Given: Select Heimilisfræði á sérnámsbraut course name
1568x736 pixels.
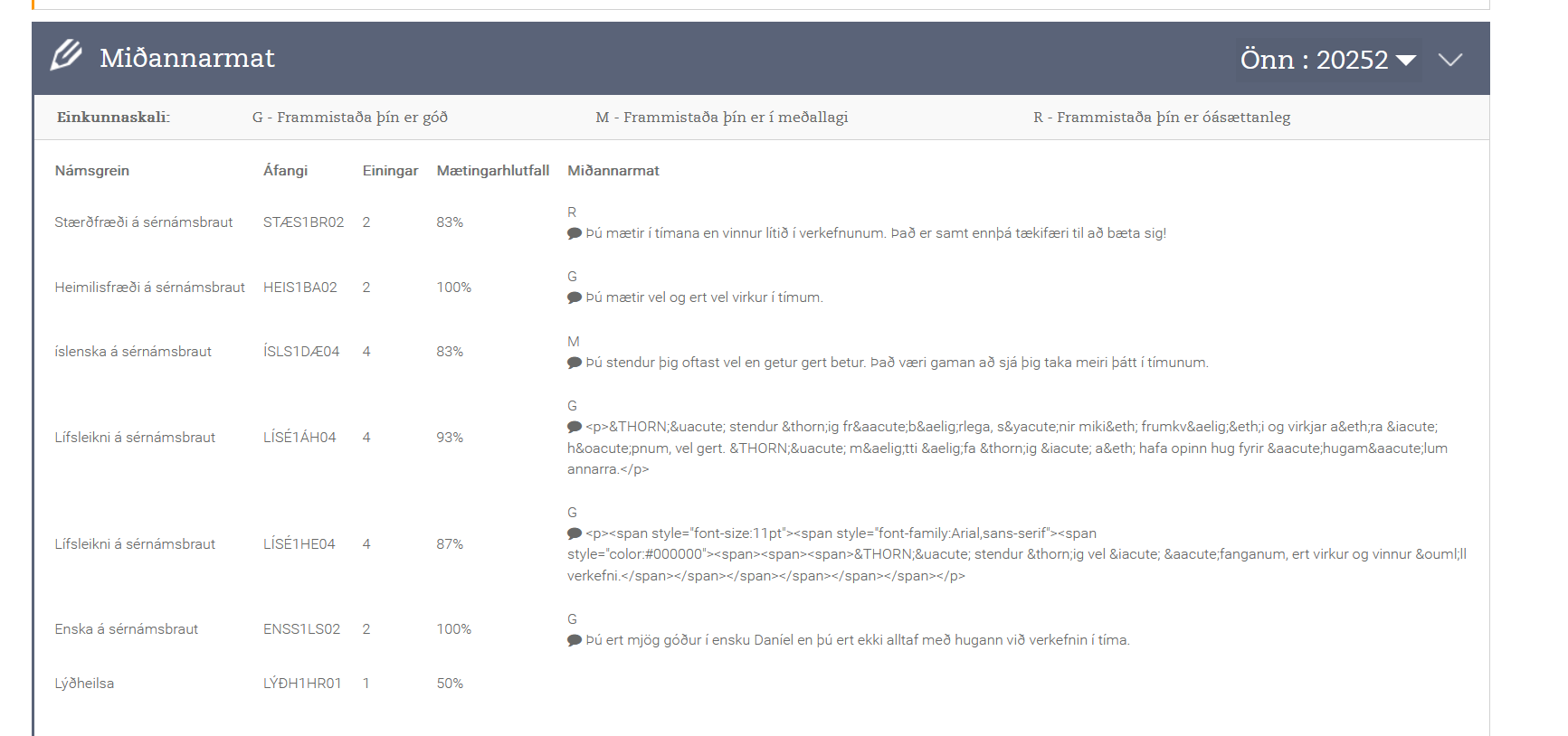Looking at the screenshot, I should 149,288.
